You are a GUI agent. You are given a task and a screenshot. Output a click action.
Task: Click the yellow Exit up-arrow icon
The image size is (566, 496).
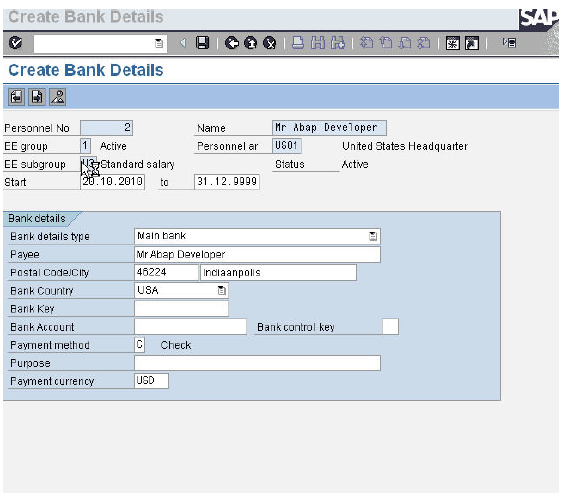[x=251, y=43]
